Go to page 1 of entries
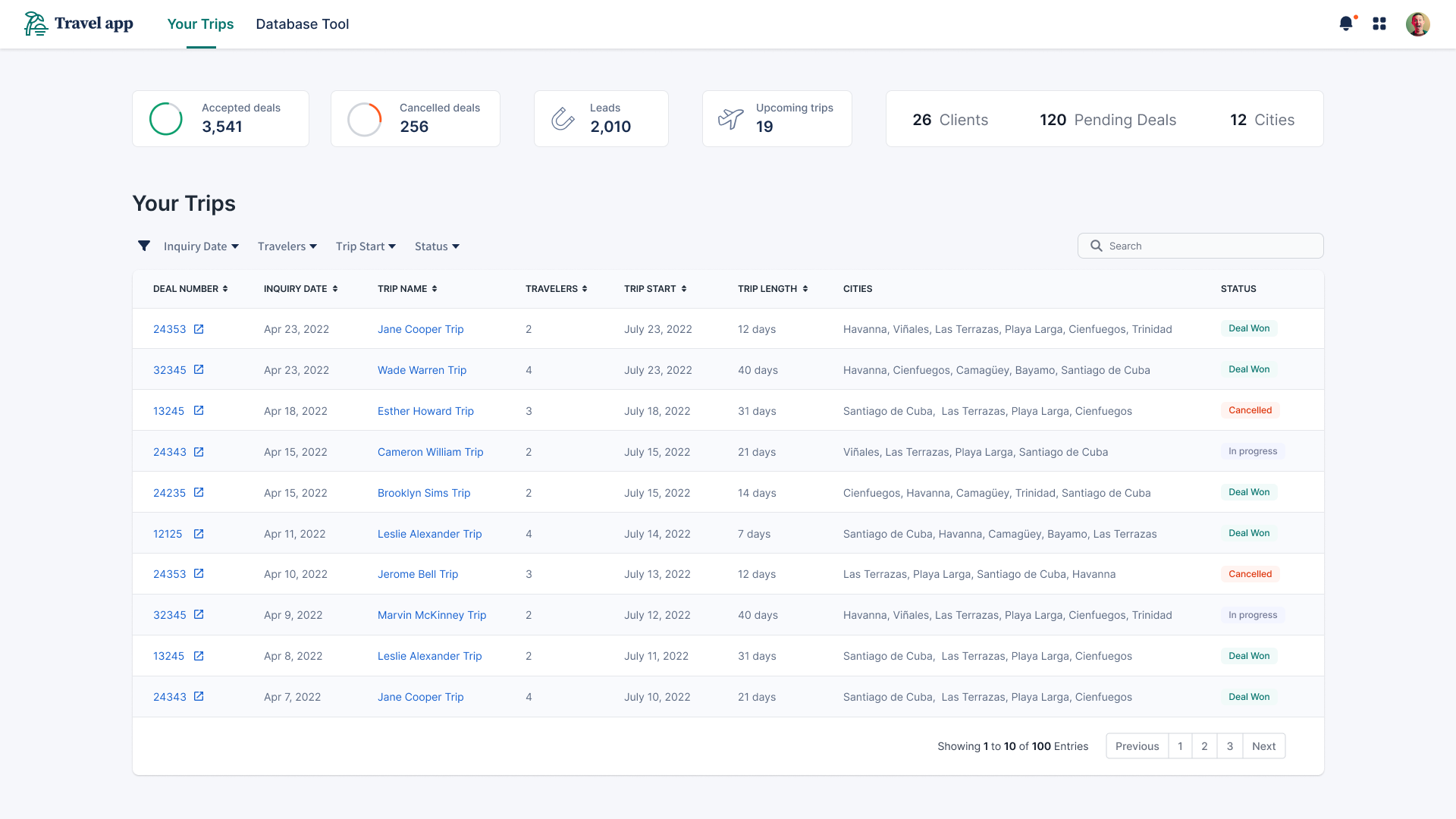The height and width of the screenshot is (819, 1456). click(1180, 746)
